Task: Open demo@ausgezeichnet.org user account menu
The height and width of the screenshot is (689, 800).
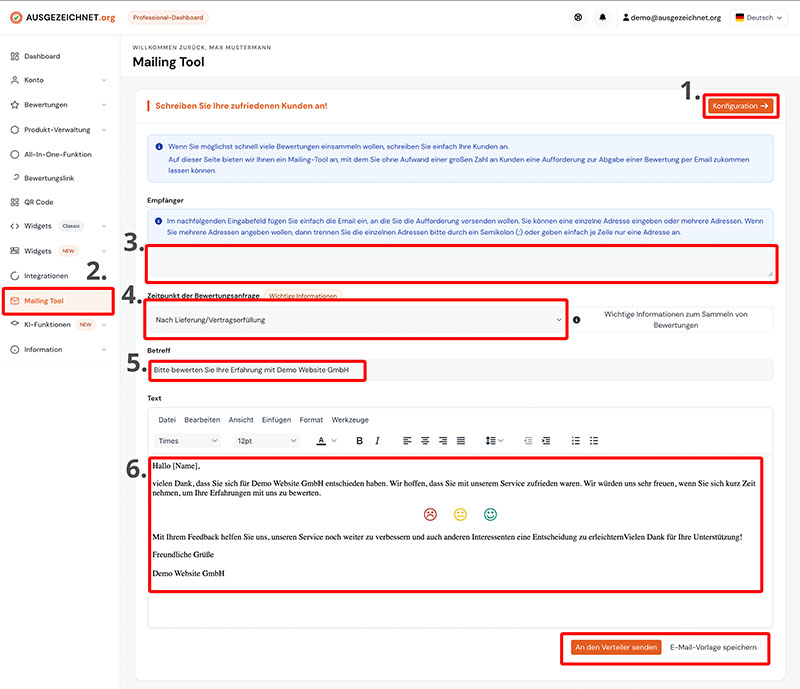Action: tap(671, 17)
